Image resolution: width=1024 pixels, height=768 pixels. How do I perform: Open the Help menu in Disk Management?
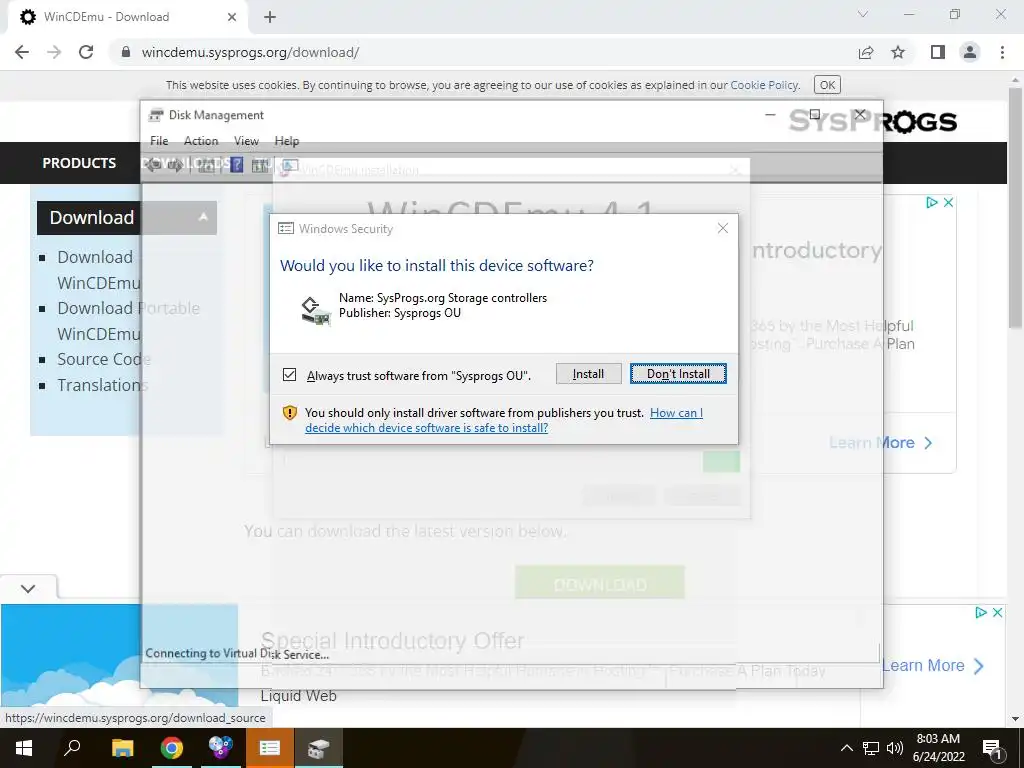pos(287,141)
